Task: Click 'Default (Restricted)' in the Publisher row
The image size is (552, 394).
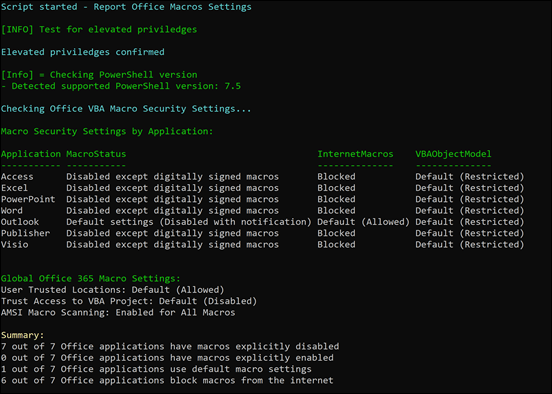Action: point(470,233)
